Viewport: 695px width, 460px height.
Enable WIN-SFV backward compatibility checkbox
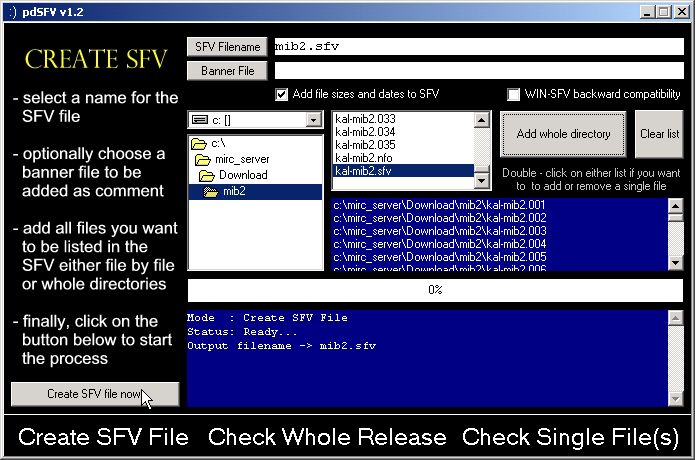pos(513,94)
